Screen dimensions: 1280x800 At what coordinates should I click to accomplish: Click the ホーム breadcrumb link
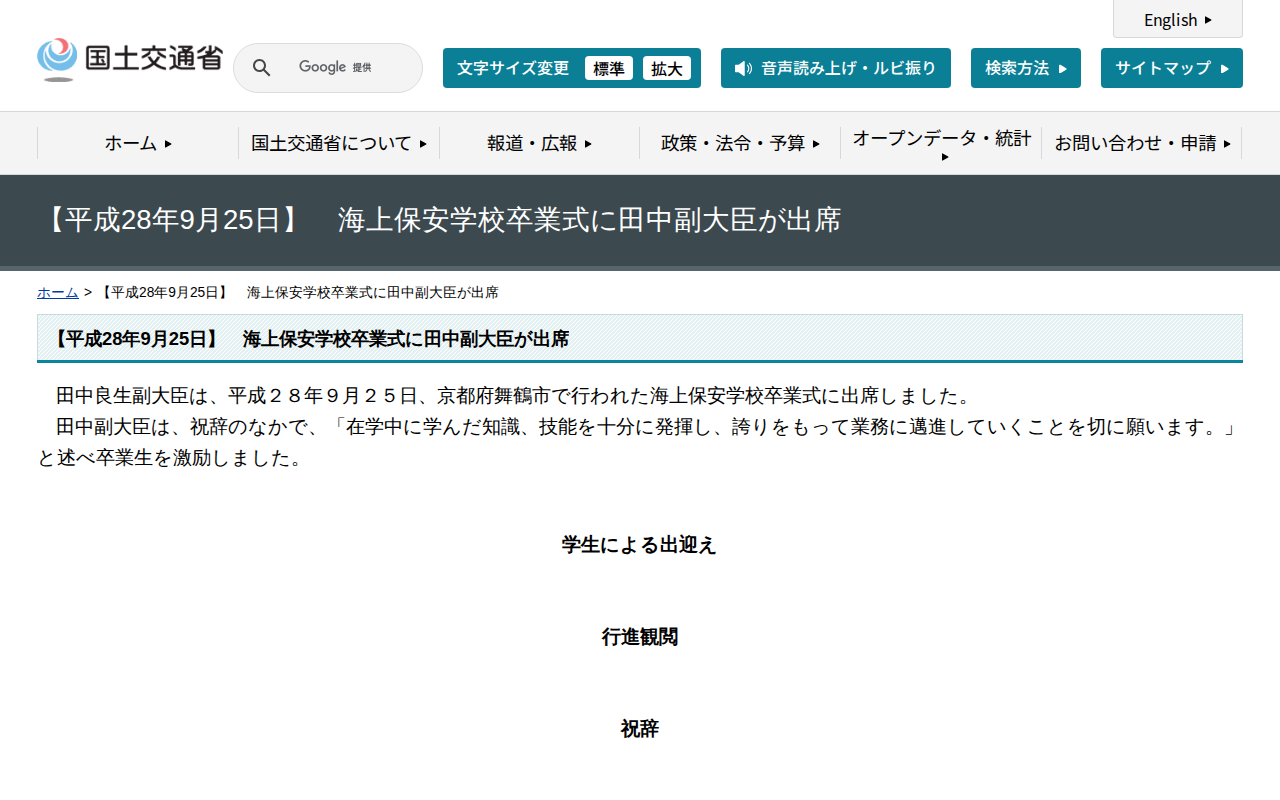56,292
